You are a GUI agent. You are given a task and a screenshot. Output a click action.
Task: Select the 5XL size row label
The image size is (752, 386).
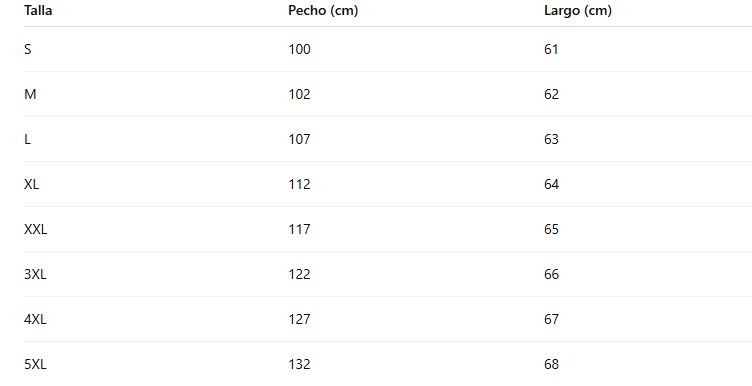click(35, 365)
